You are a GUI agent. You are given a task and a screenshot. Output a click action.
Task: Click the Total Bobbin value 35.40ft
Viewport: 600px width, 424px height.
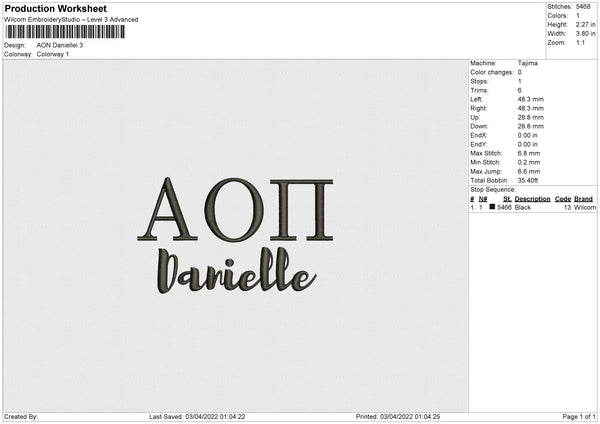[528, 180]
